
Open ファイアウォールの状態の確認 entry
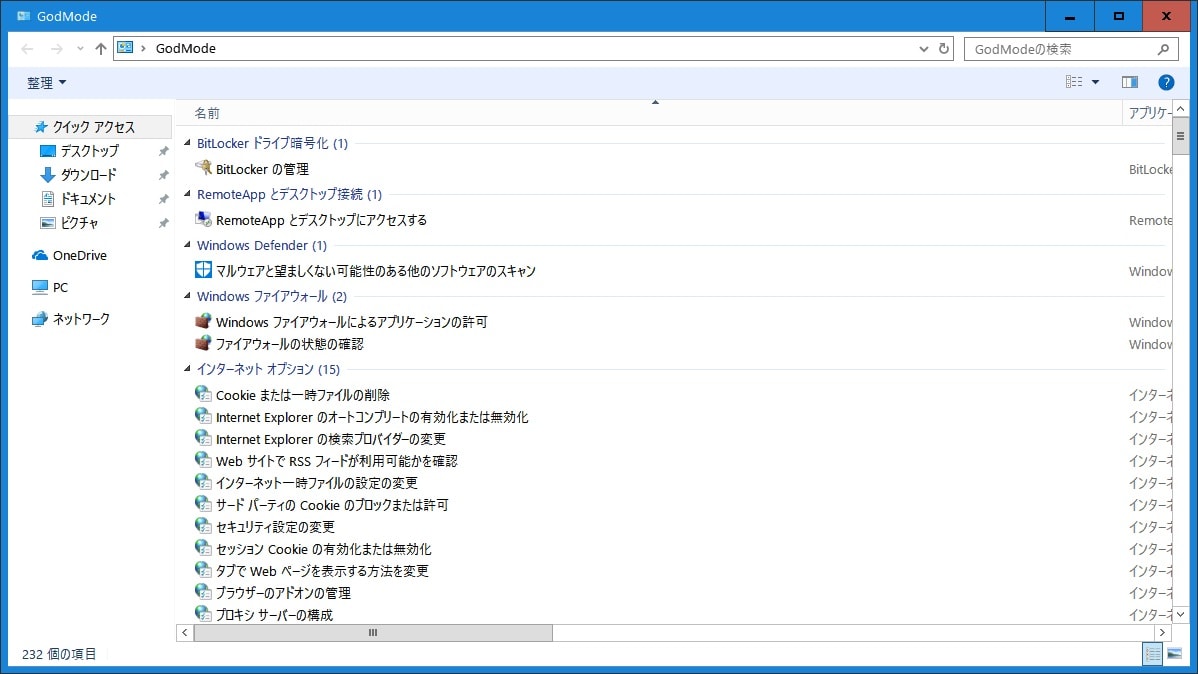[x=290, y=344]
